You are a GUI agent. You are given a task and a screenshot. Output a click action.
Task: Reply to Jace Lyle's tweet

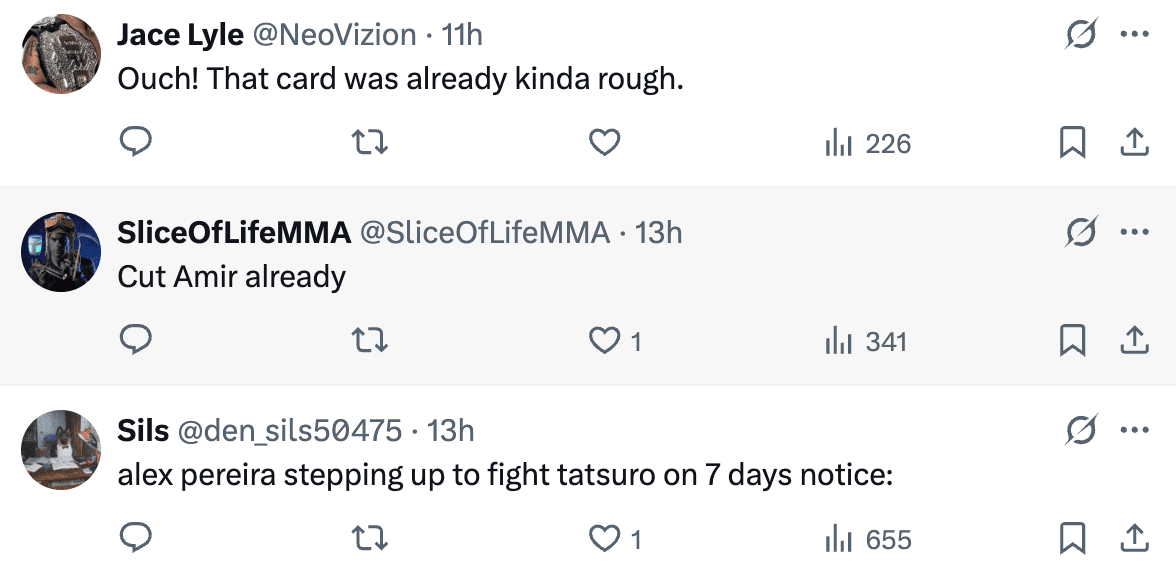coord(135,143)
